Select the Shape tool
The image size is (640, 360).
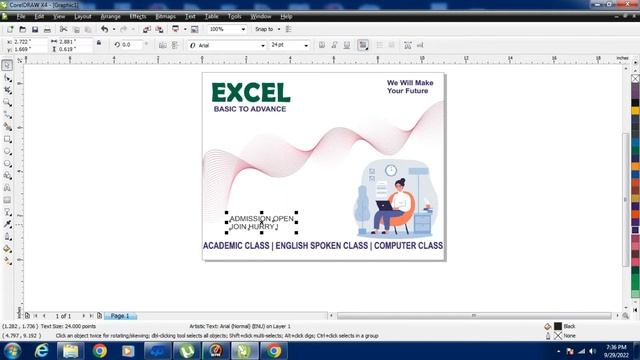[7, 78]
